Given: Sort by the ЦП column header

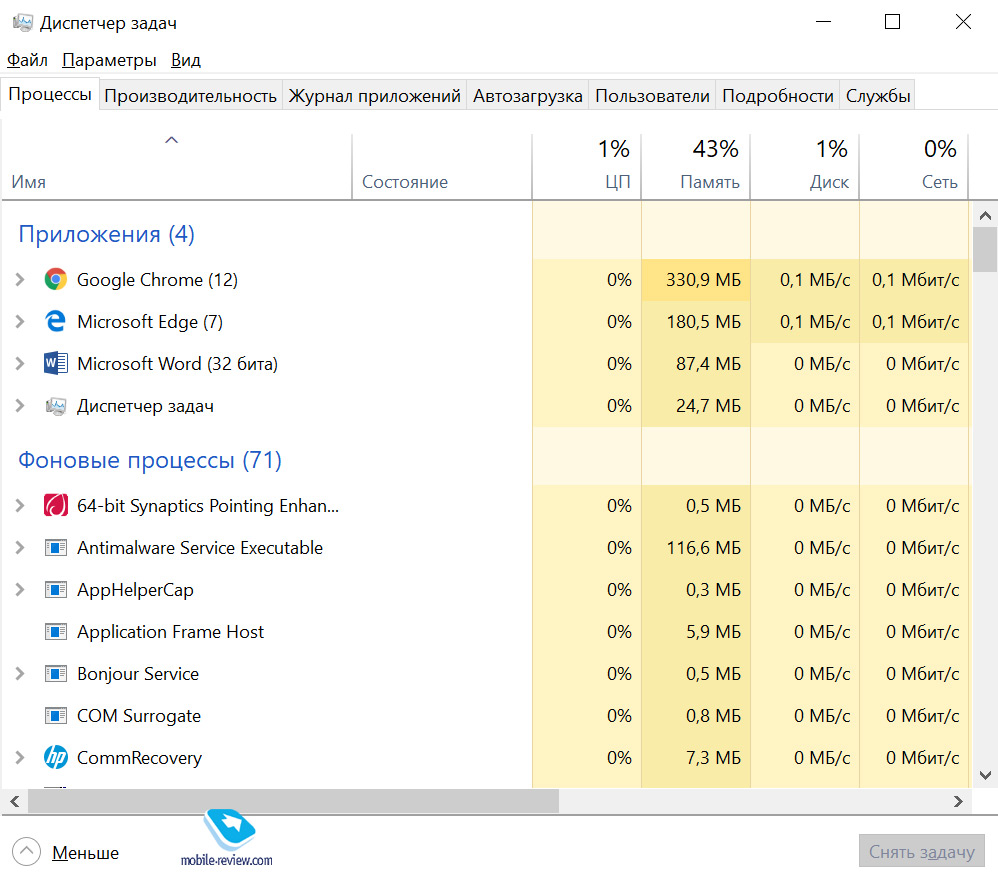Looking at the screenshot, I should click(x=586, y=167).
